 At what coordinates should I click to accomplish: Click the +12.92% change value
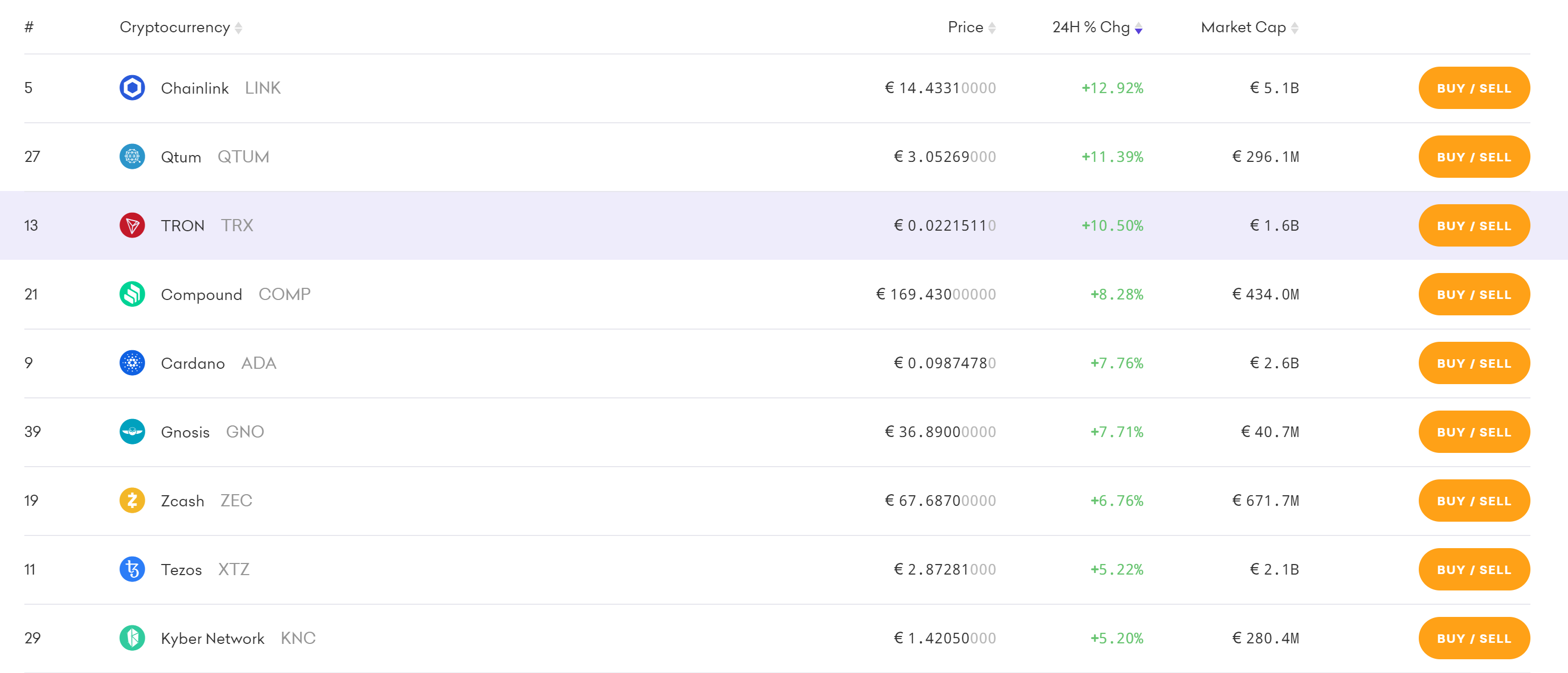pos(1113,88)
